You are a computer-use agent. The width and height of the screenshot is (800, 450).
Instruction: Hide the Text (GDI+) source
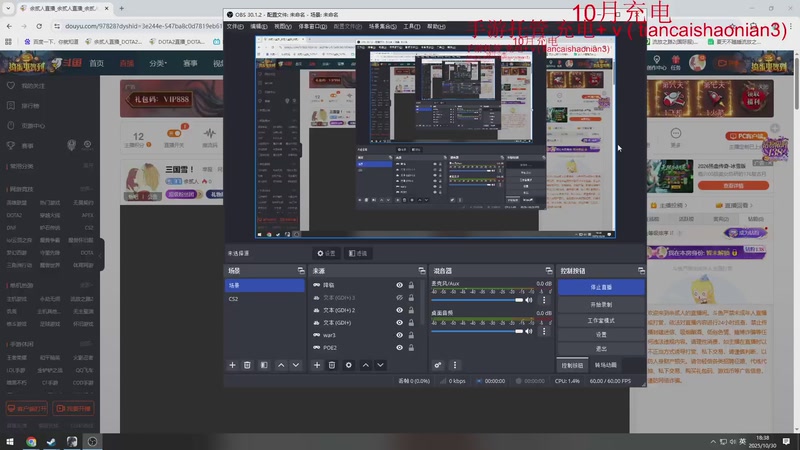pyautogui.click(x=399, y=323)
